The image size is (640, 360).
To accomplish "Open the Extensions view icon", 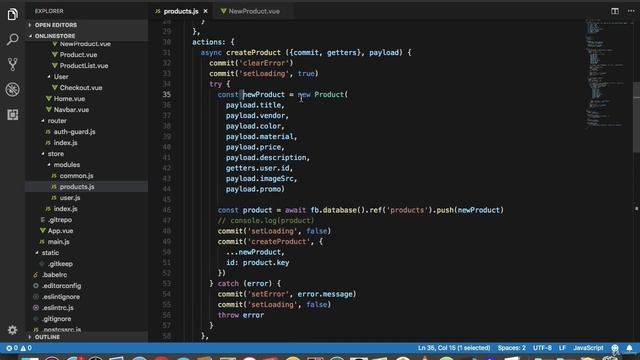I will pyautogui.click(x=12, y=115).
